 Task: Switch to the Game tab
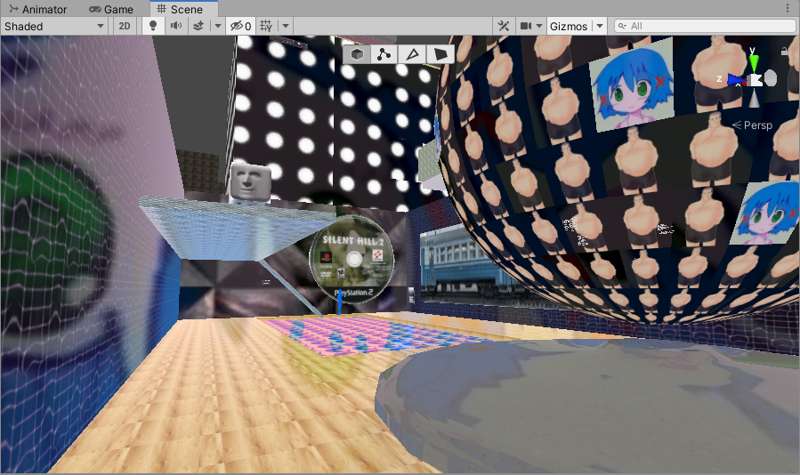click(x=111, y=9)
